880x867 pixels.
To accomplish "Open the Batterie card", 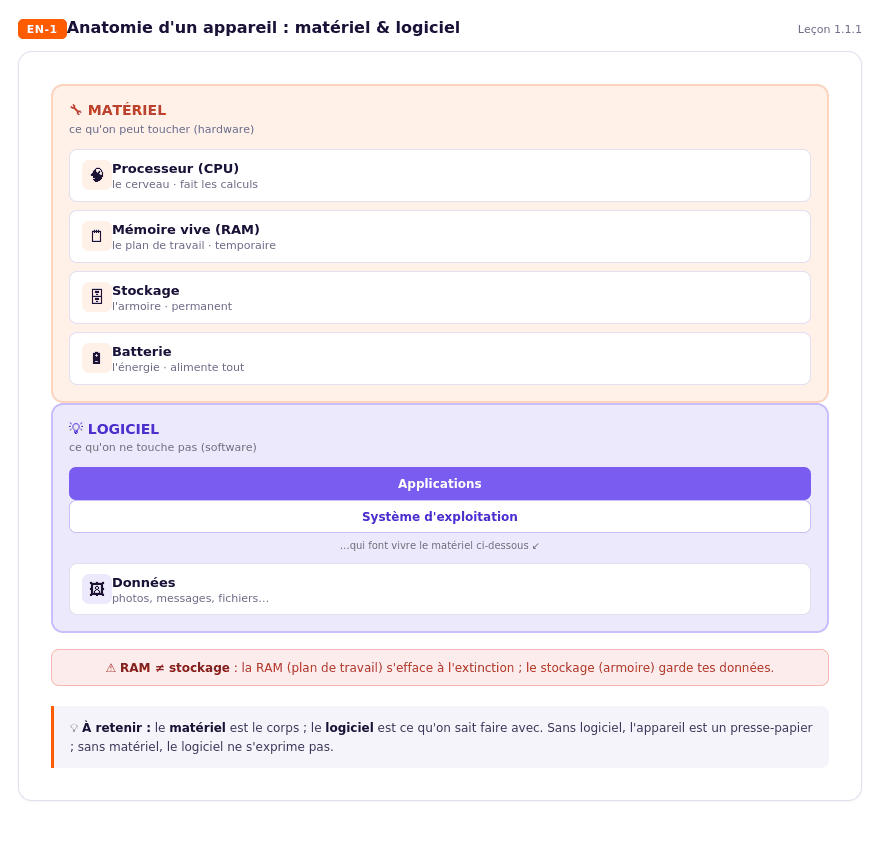I will (440, 359).
